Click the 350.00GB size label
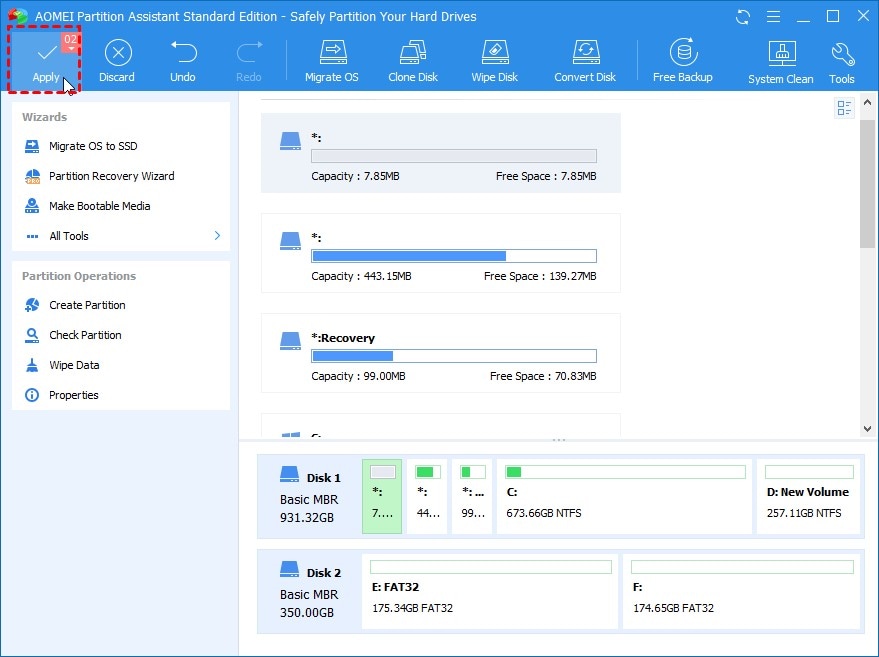The height and width of the screenshot is (657, 879). 307,613
